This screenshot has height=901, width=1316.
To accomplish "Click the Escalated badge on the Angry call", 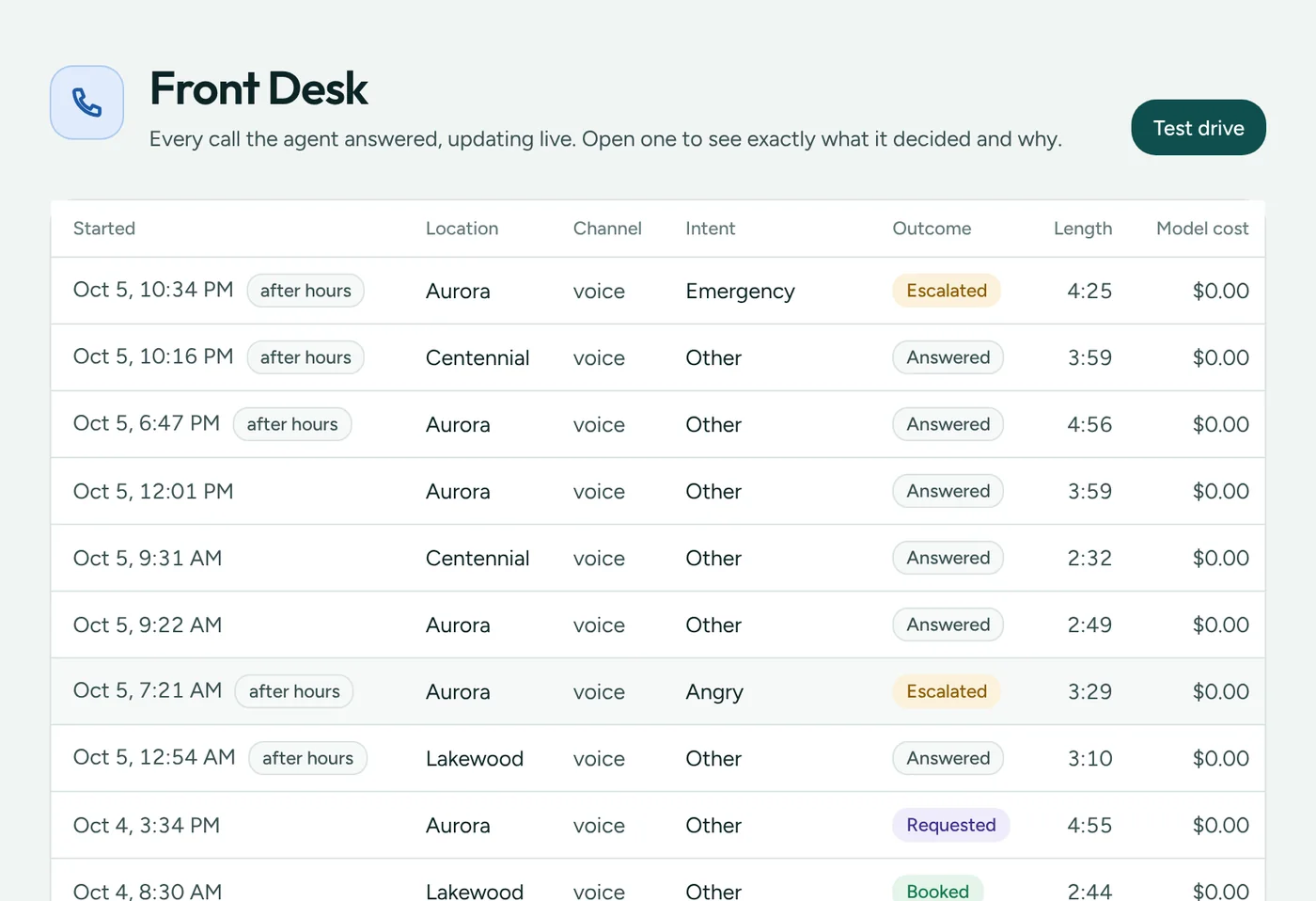I will [x=947, y=691].
